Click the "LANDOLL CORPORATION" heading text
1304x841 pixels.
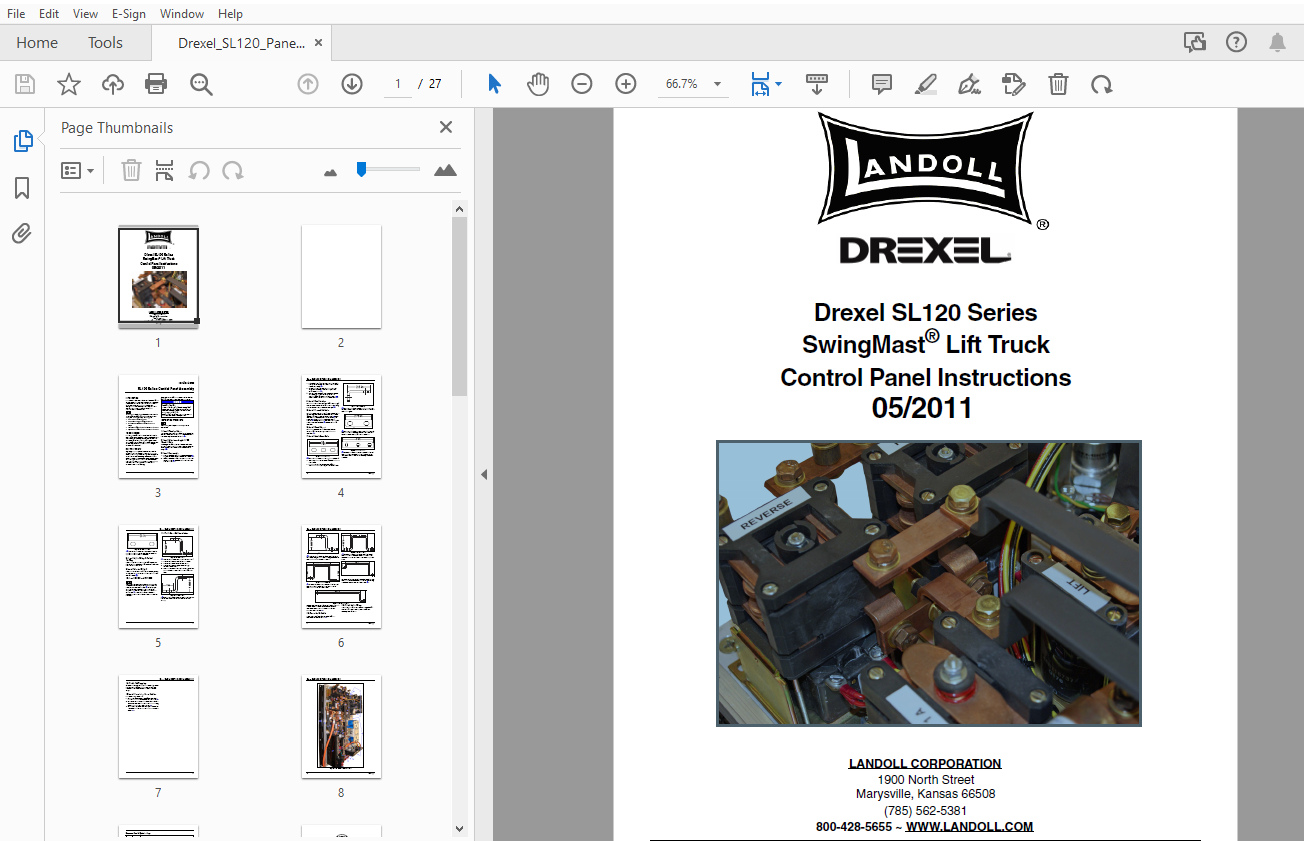click(925, 763)
